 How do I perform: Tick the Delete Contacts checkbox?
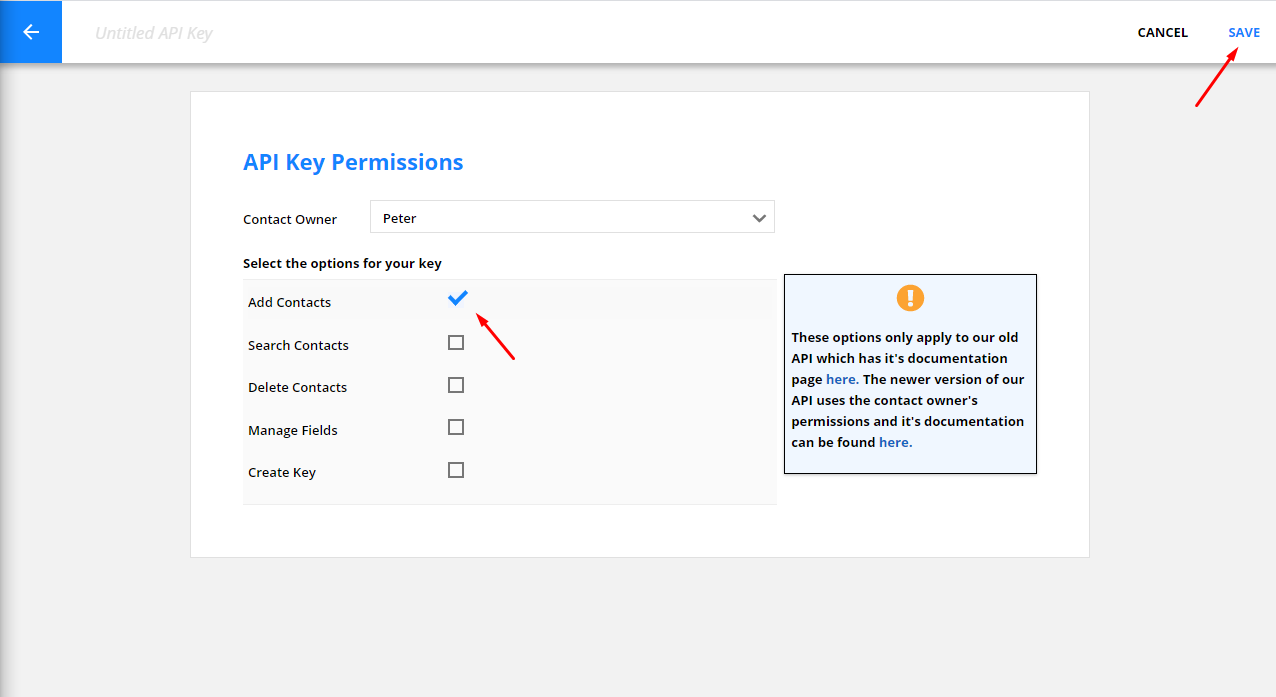coord(456,385)
